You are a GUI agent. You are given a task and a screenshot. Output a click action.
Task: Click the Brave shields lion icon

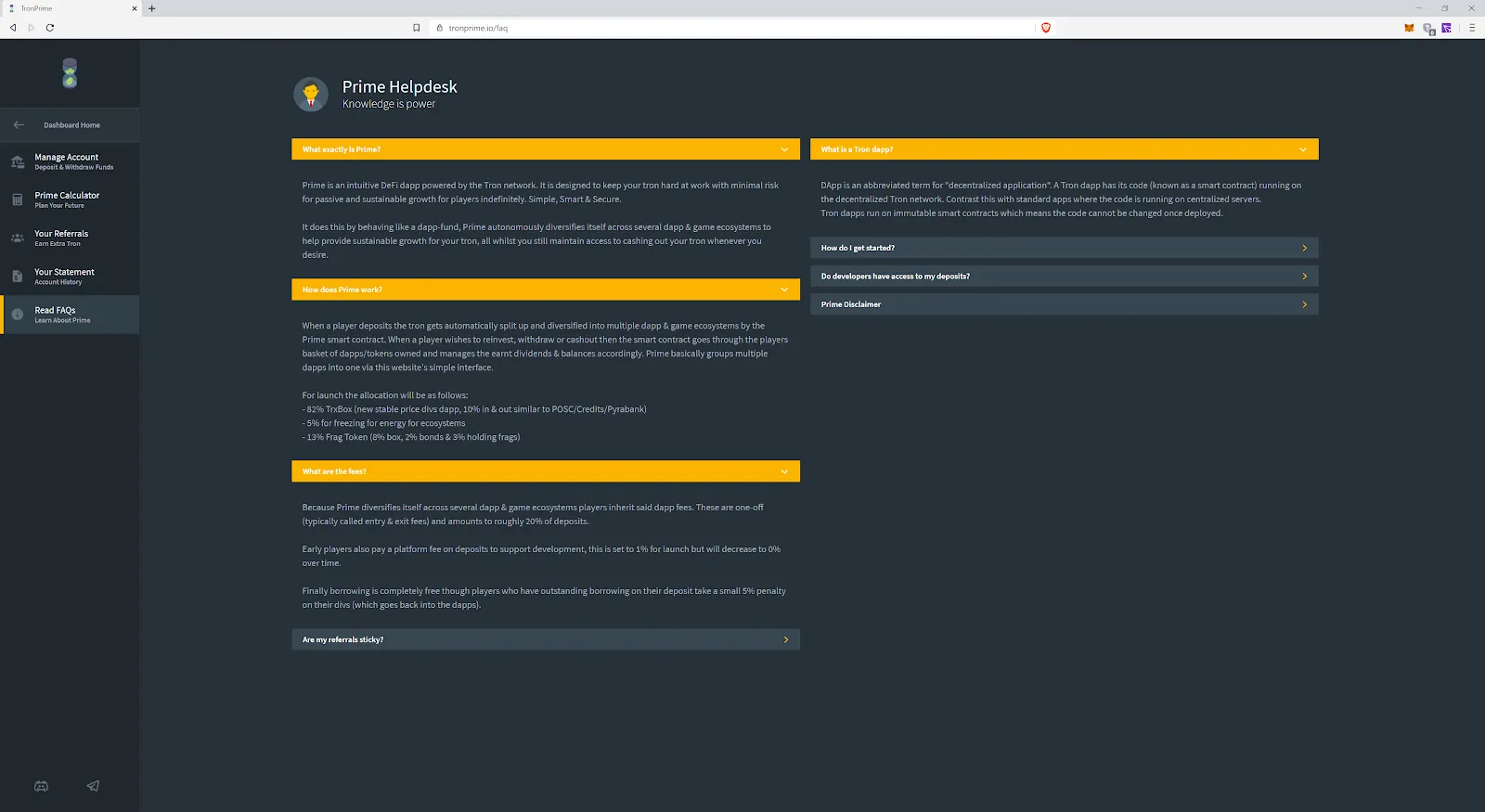click(1046, 28)
